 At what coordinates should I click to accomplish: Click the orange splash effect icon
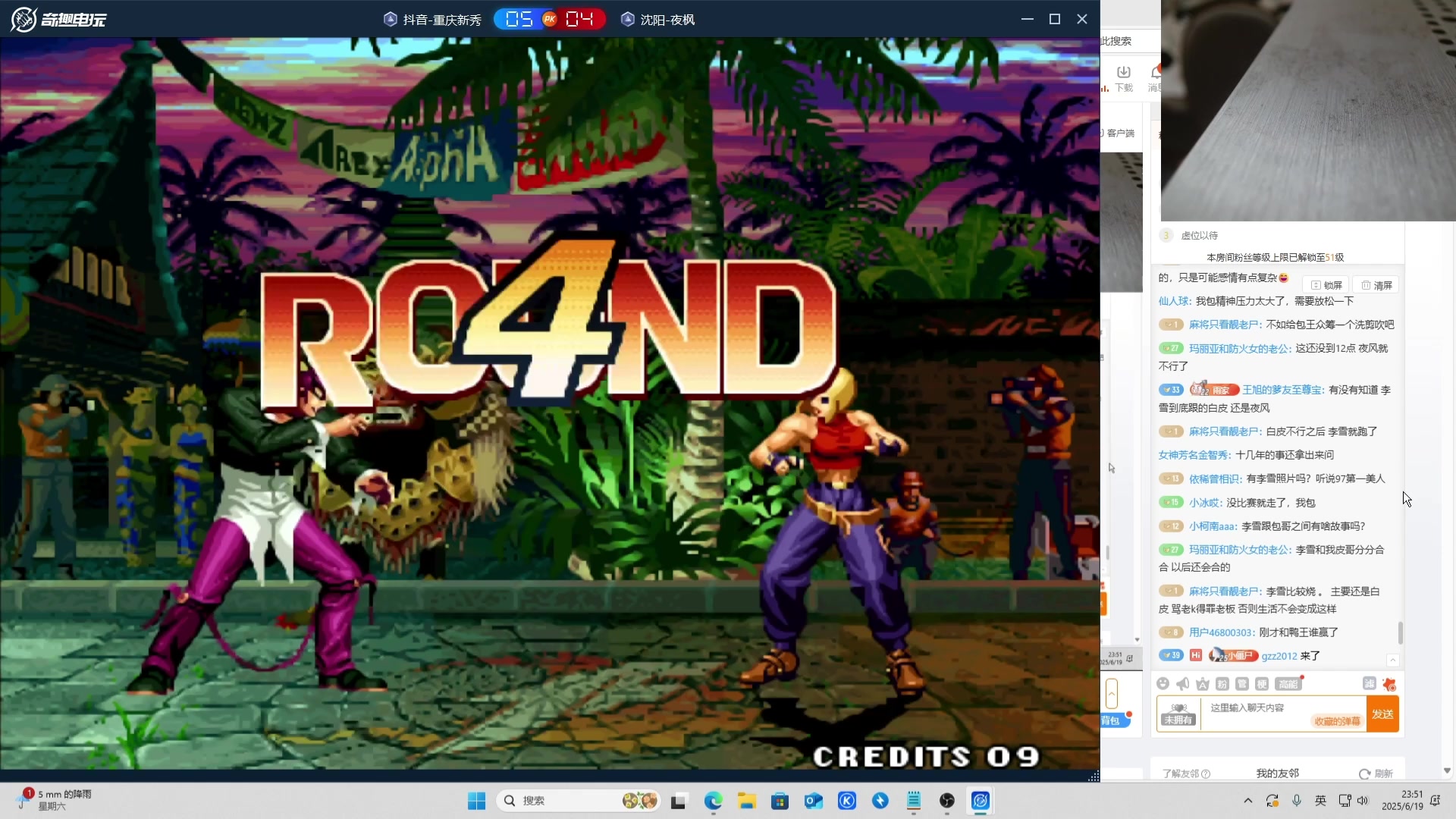[x=1389, y=684]
